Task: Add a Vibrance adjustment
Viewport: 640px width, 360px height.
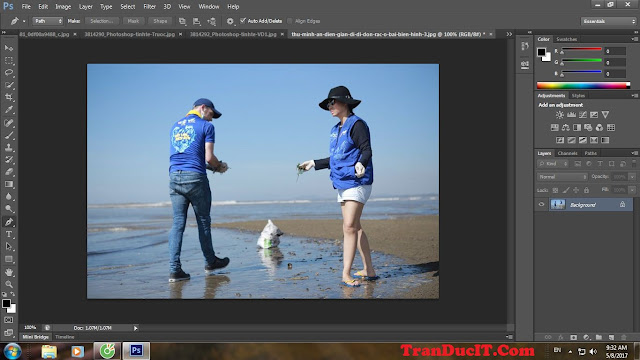Action: click(605, 115)
